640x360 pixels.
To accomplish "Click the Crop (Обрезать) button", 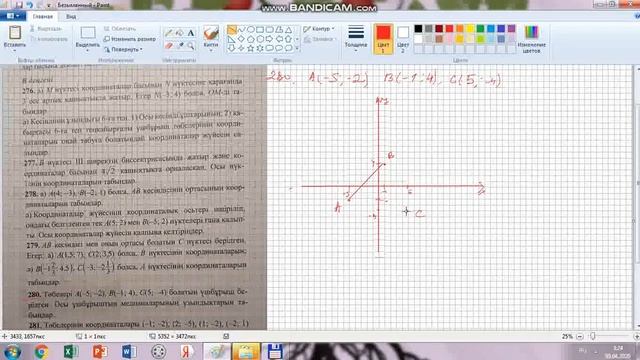I will (x=120, y=29).
